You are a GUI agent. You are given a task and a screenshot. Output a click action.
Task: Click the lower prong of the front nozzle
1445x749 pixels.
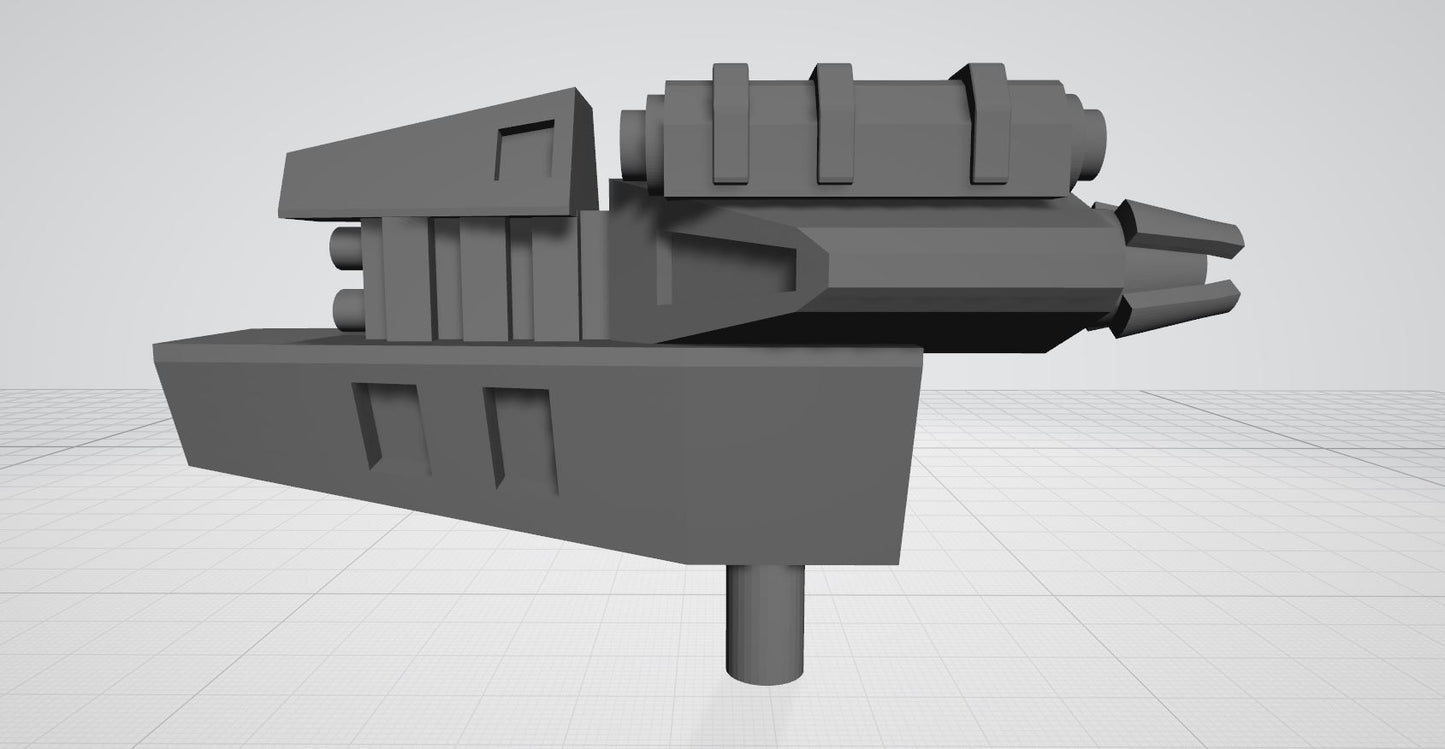[1180, 304]
